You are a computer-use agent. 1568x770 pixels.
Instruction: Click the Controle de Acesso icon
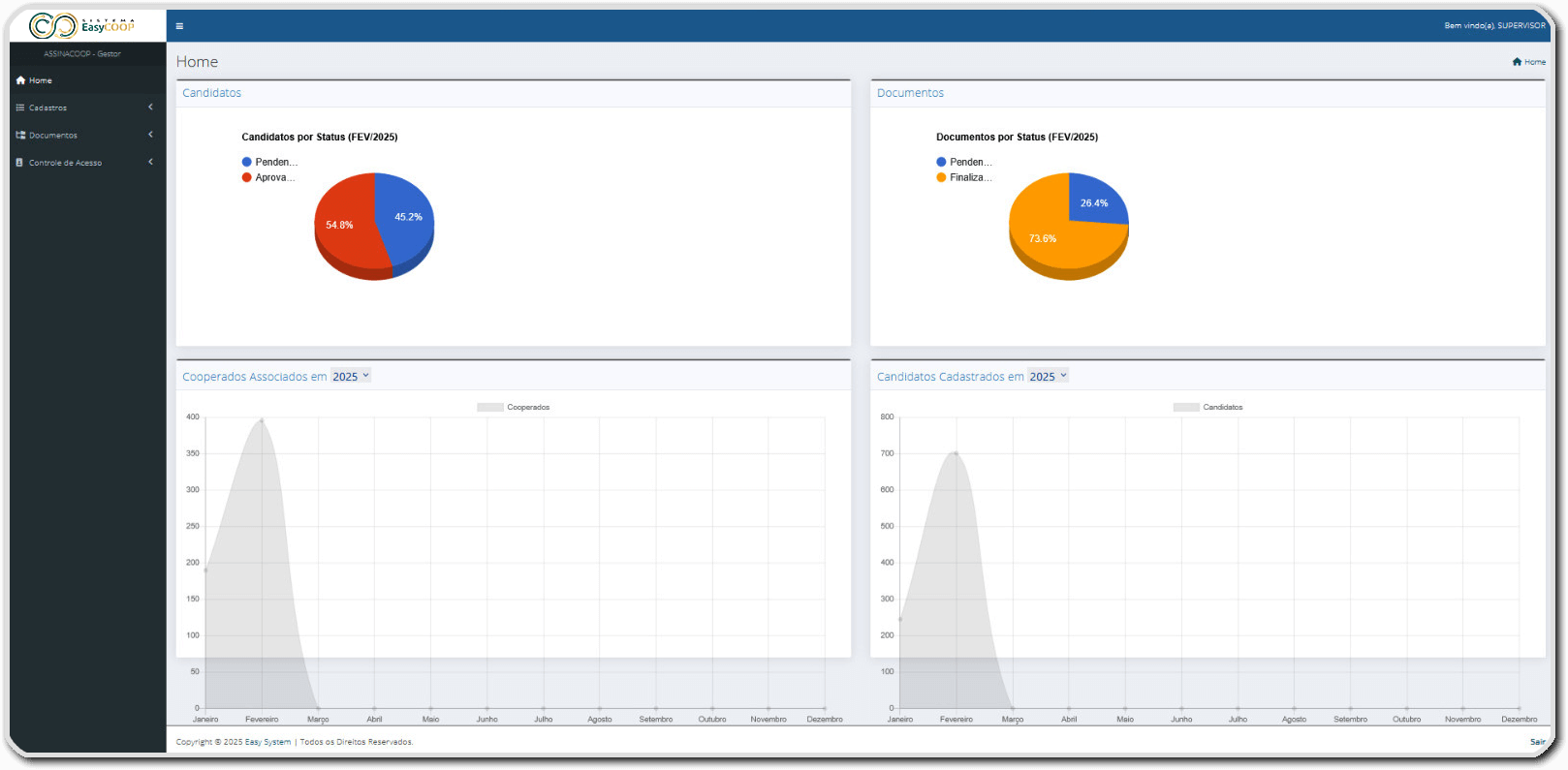tap(20, 163)
